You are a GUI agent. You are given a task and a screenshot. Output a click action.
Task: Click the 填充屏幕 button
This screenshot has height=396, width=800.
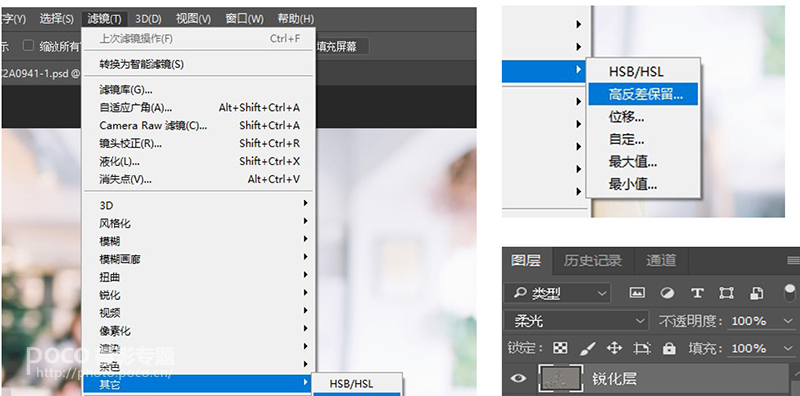tap(341, 47)
